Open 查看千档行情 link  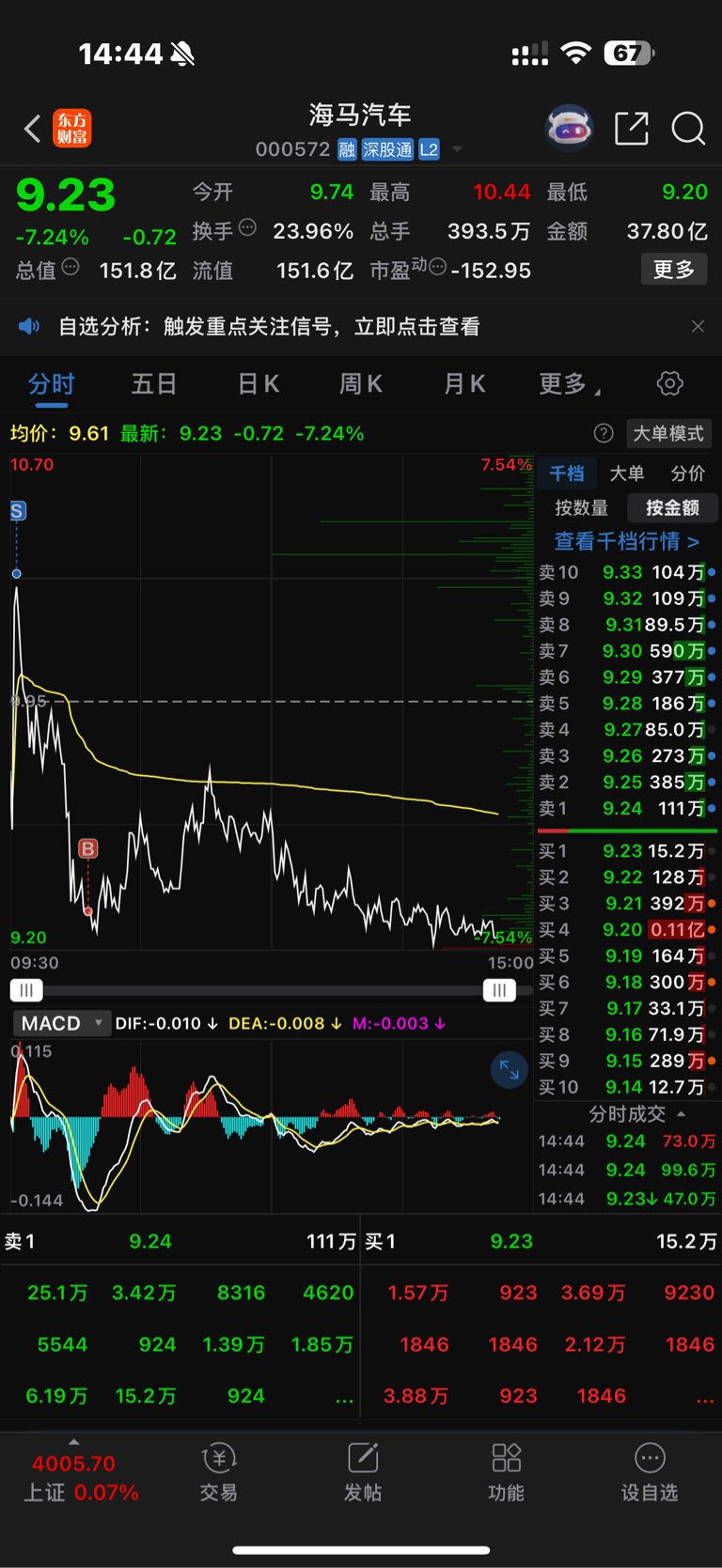pos(627,541)
